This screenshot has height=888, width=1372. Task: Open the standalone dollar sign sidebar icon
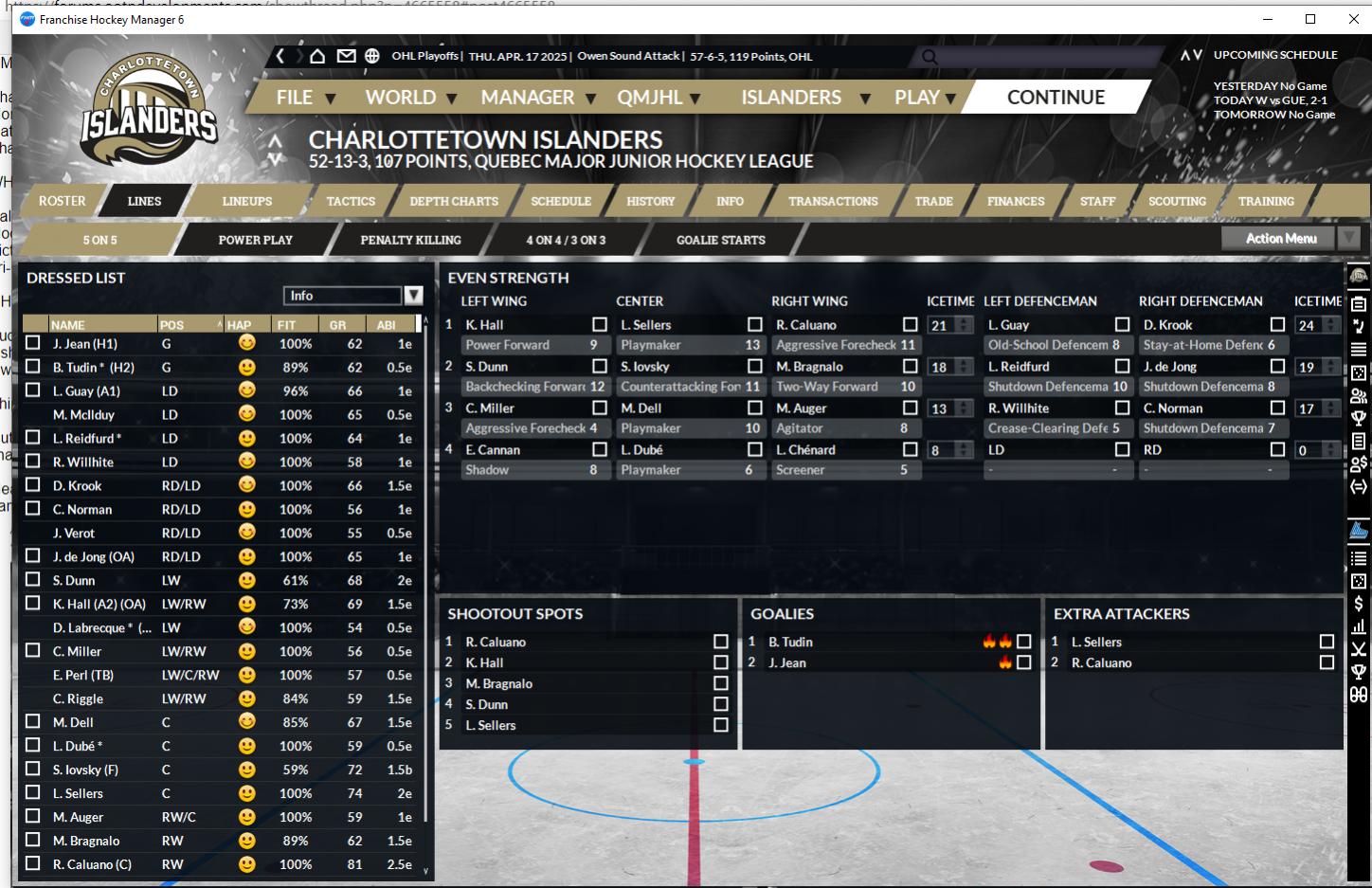pyautogui.click(x=1359, y=604)
